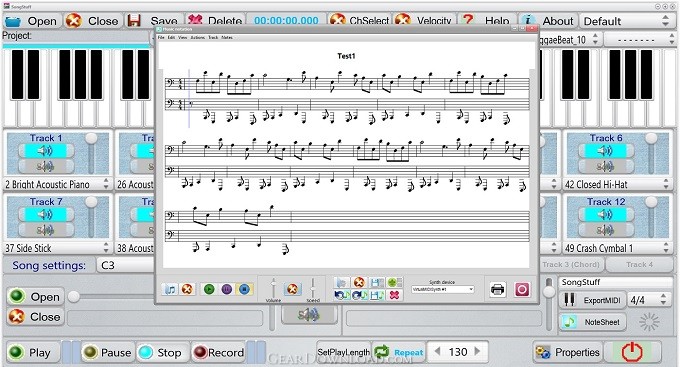Click the bottom-row floppy disk with note icon
The height and width of the screenshot is (367, 680).
pos(376,295)
